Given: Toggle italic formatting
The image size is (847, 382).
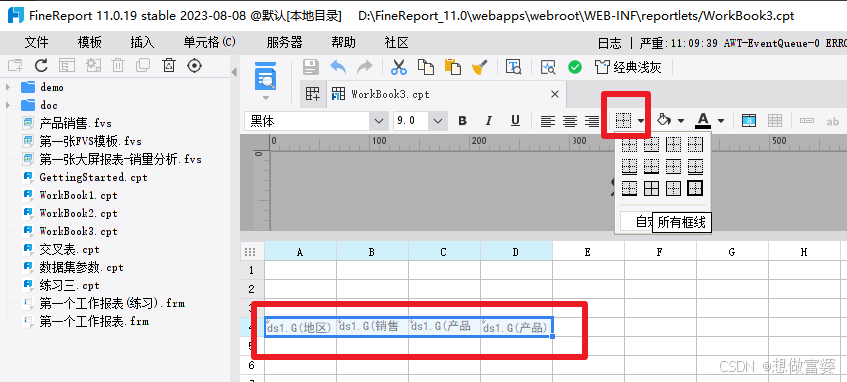Looking at the screenshot, I should tap(489, 121).
